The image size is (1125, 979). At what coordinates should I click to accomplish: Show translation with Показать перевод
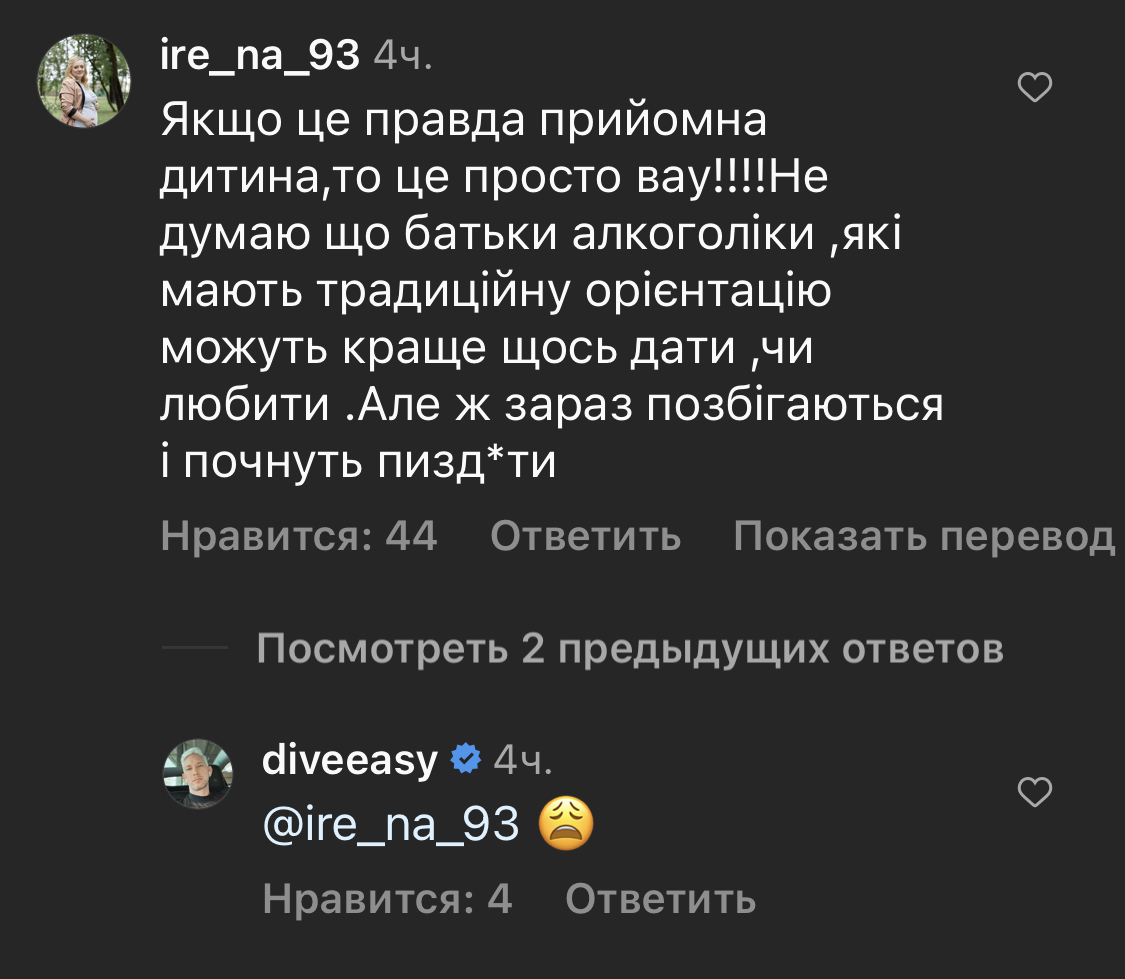coord(923,537)
